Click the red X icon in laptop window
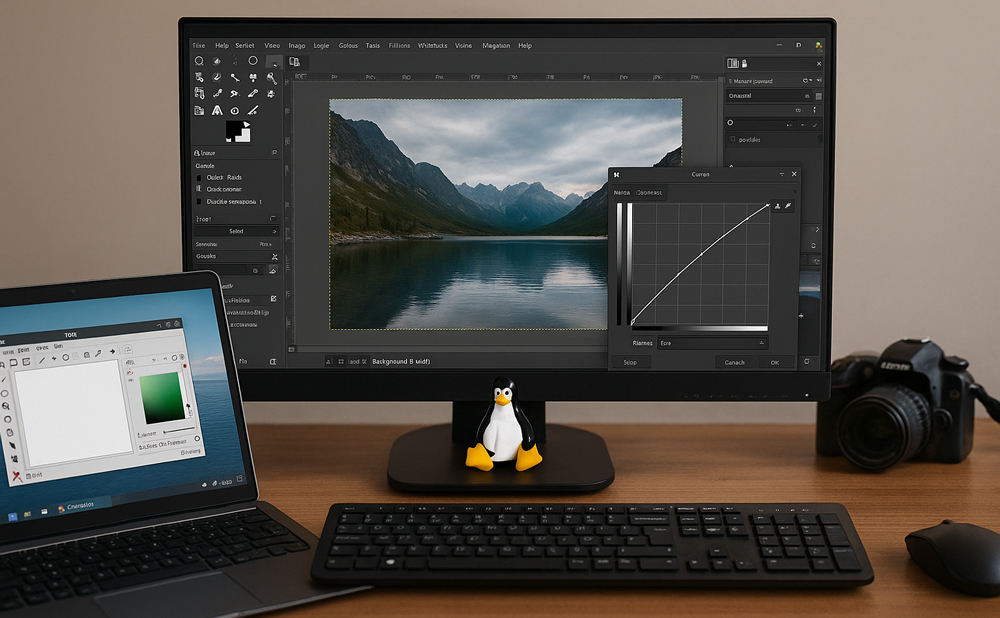Viewport: 1000px width, 618px height. [x=17, y=476]
